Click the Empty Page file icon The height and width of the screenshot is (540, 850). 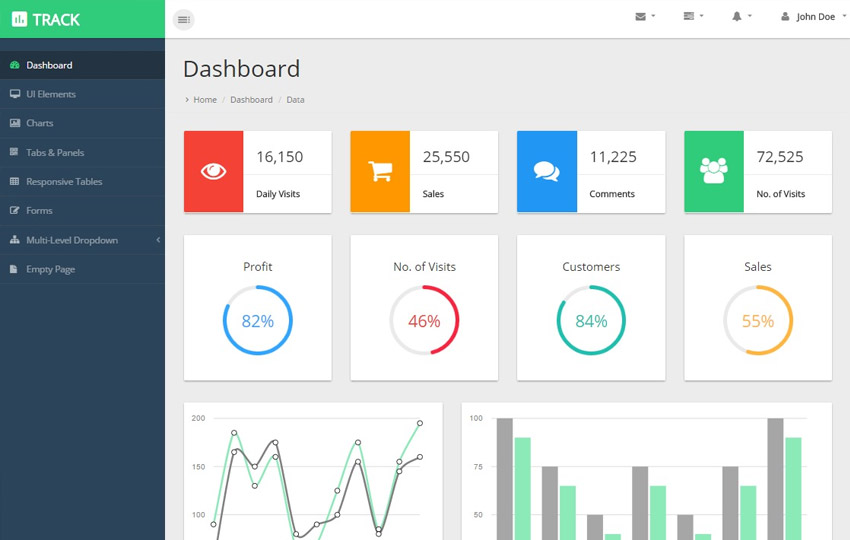click(x=14, y=269)
